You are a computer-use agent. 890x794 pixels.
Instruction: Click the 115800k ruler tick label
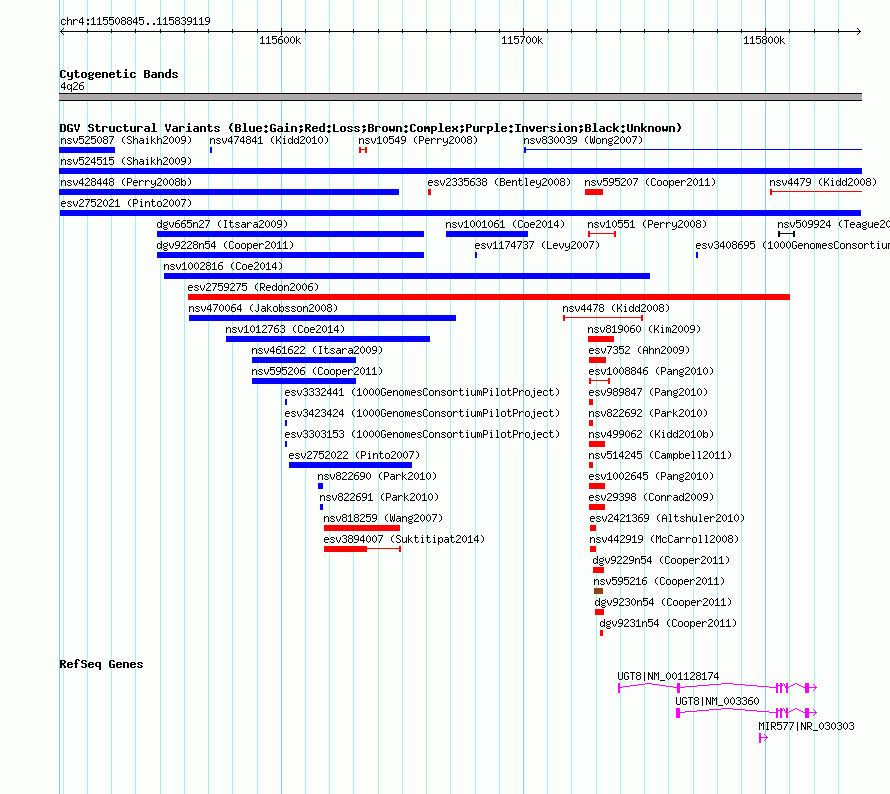point(765,40)
